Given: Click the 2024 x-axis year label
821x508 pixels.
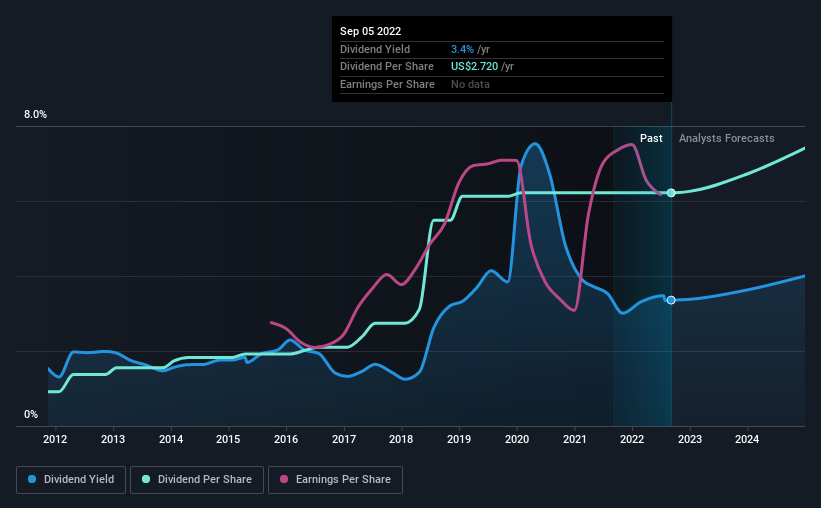Looking at the screenshot, I should click(747, 439).
